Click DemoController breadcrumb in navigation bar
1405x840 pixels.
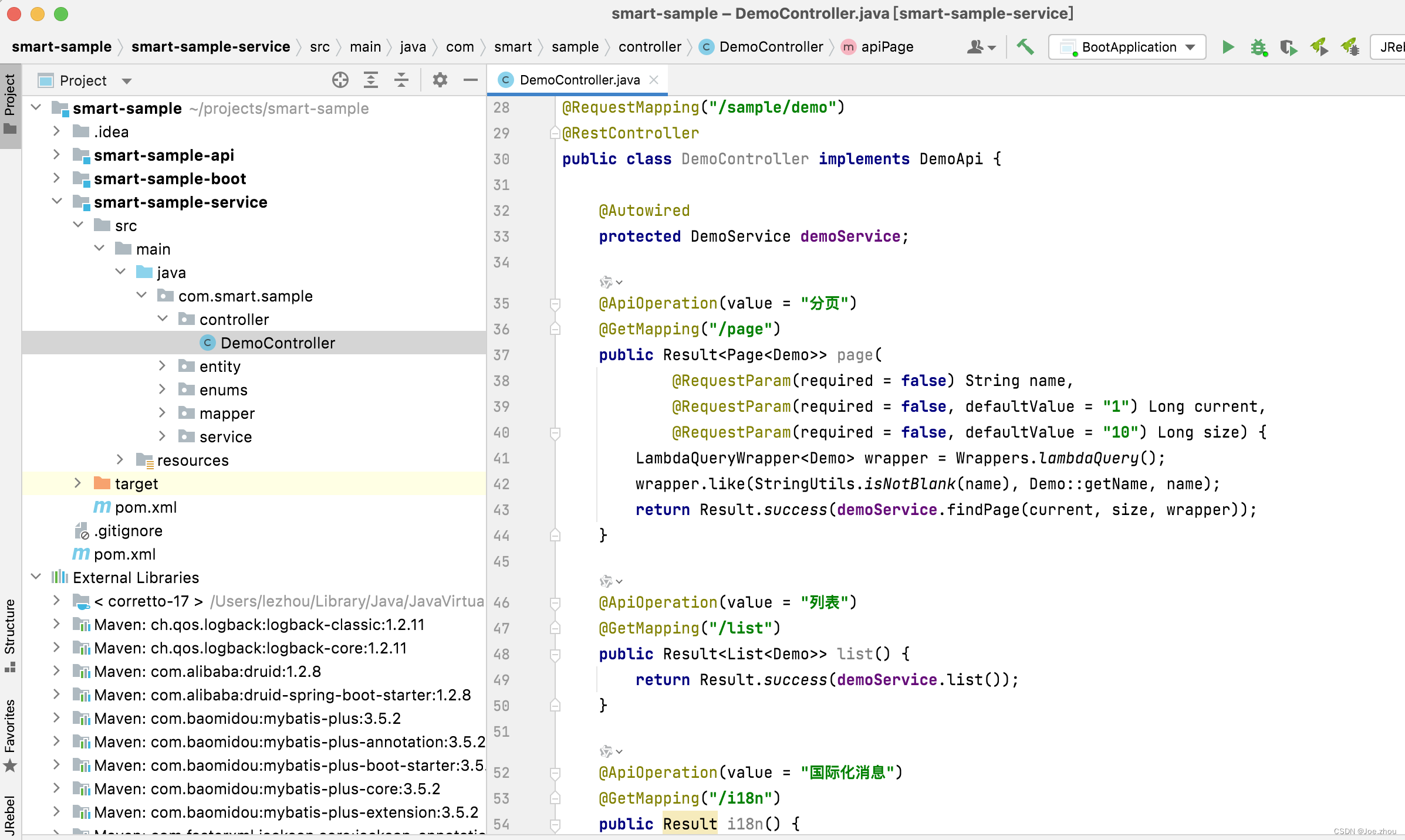(771, 47)
